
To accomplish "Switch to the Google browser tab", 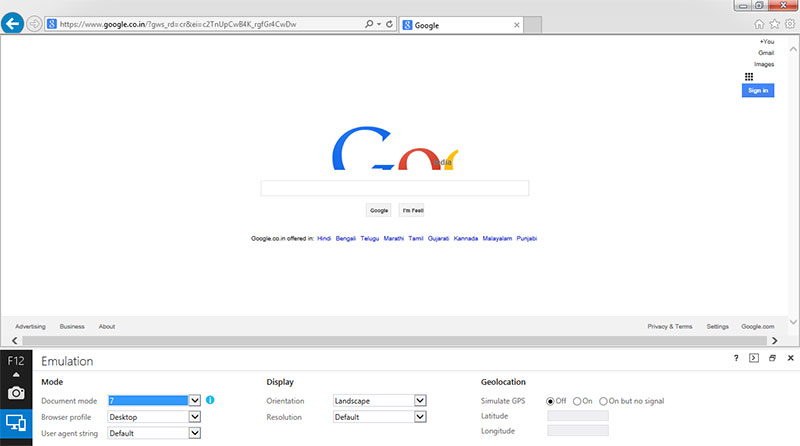I will coord(461,25).
